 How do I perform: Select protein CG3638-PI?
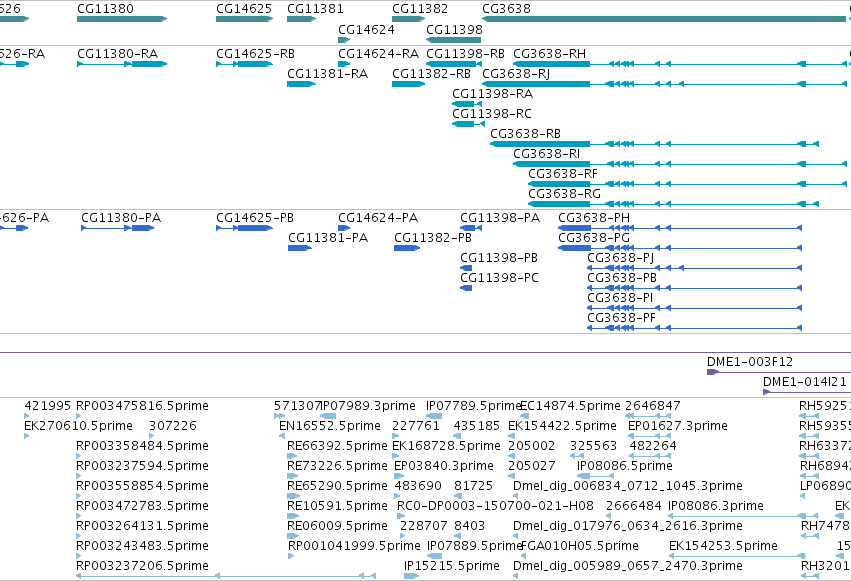(695, 308)
